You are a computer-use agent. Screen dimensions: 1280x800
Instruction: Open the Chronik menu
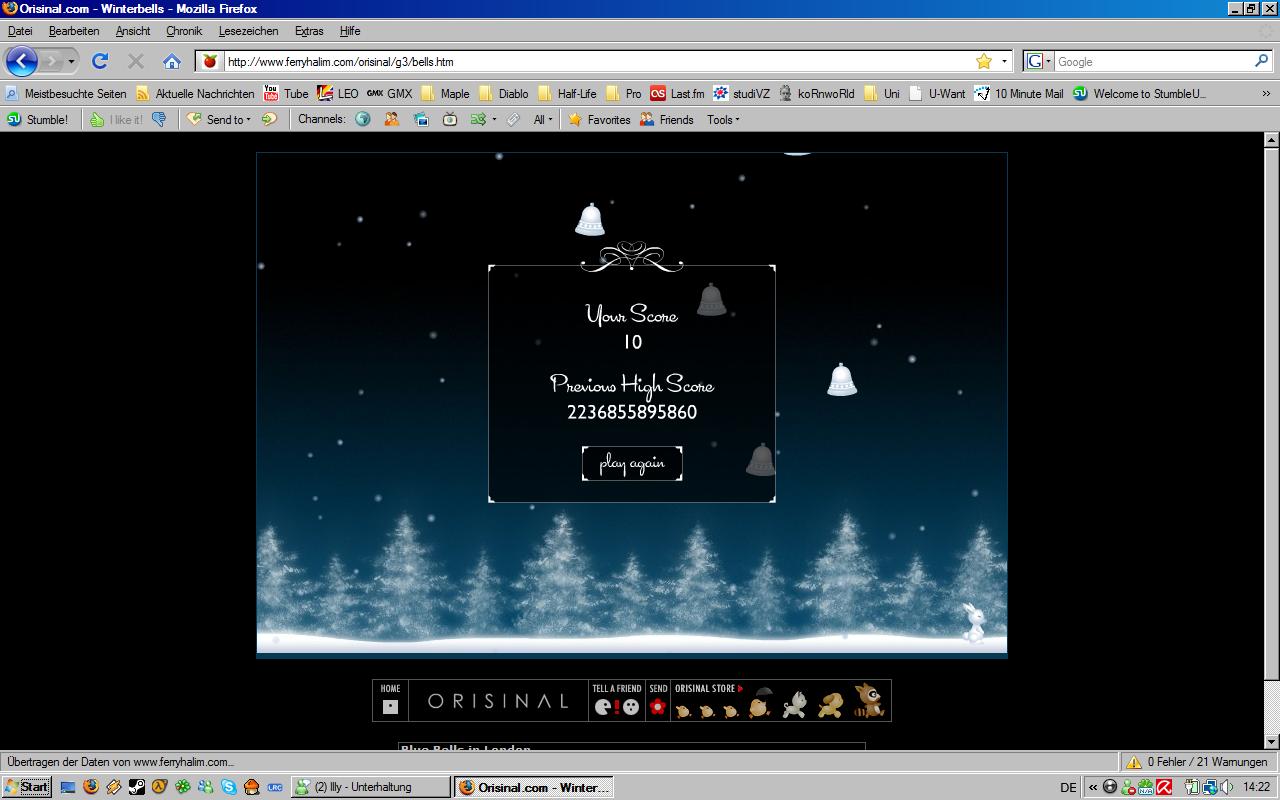(x=184, y=31)
